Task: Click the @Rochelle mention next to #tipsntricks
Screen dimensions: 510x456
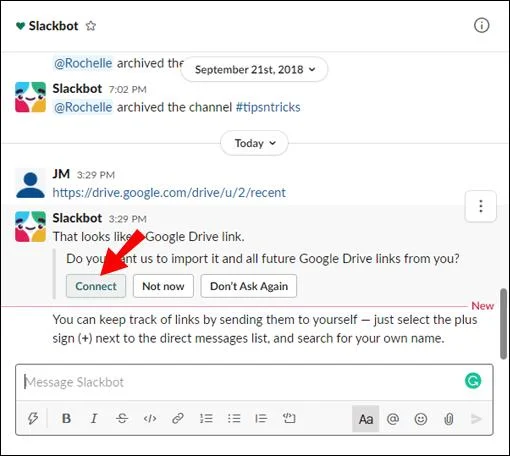Action: pyautogui.click(x=83, y=107)
